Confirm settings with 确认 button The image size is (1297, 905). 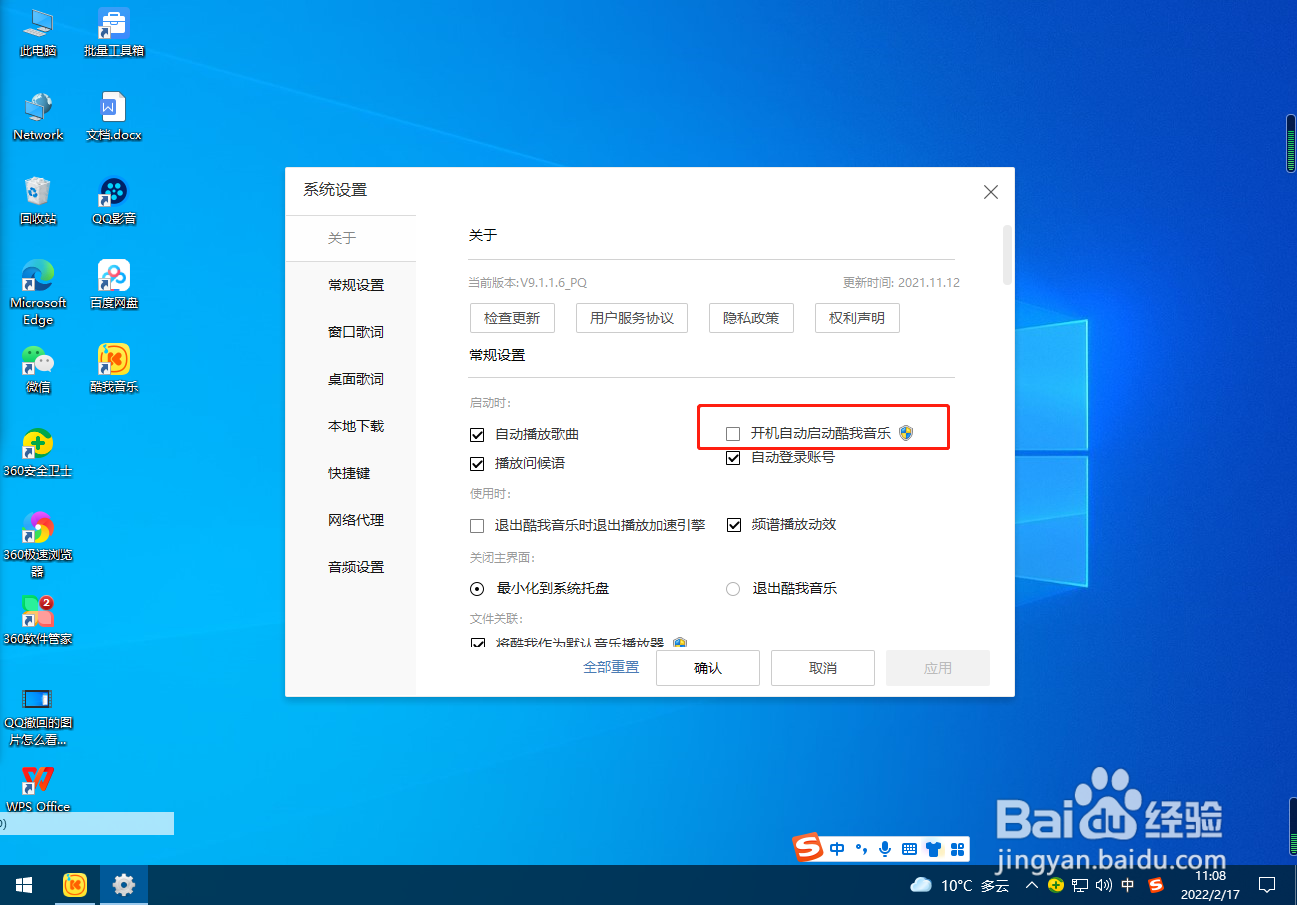point(708,668)
